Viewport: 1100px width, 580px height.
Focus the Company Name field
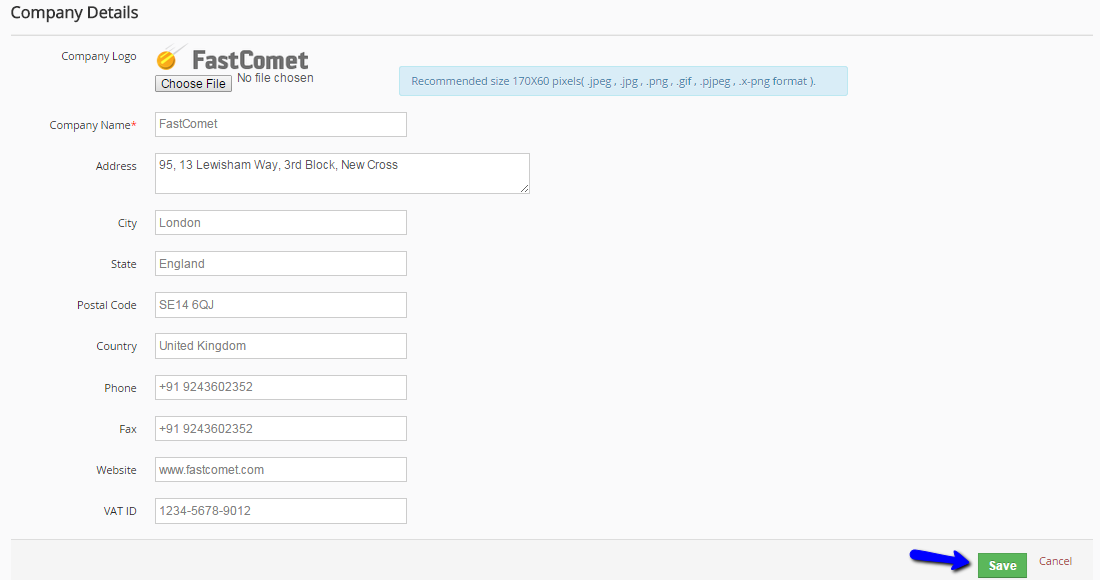pos(281,124)
